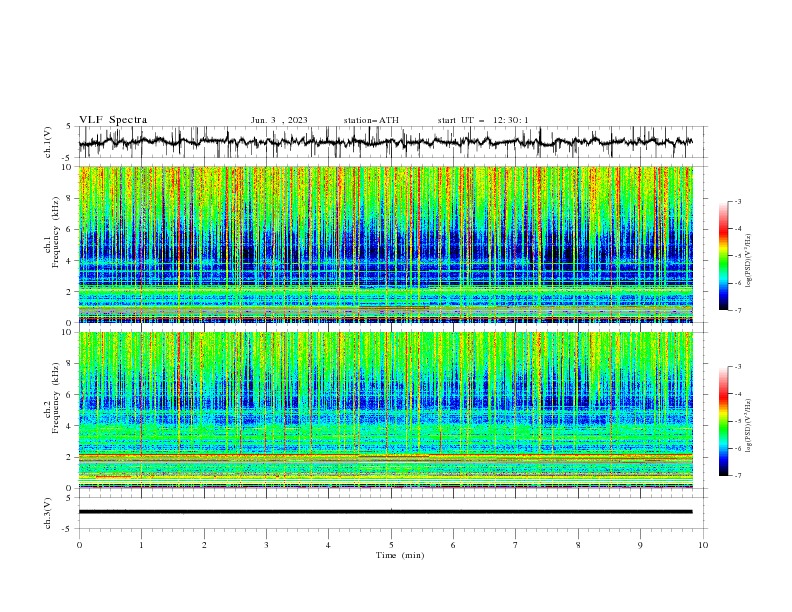Screen dimensions: 792x612
Task: Click the time axis tick label "1"
Action: tap(141, 545)
